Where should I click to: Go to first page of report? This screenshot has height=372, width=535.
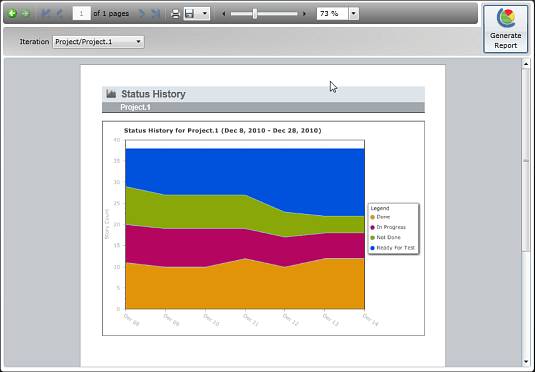pos(46,14)
